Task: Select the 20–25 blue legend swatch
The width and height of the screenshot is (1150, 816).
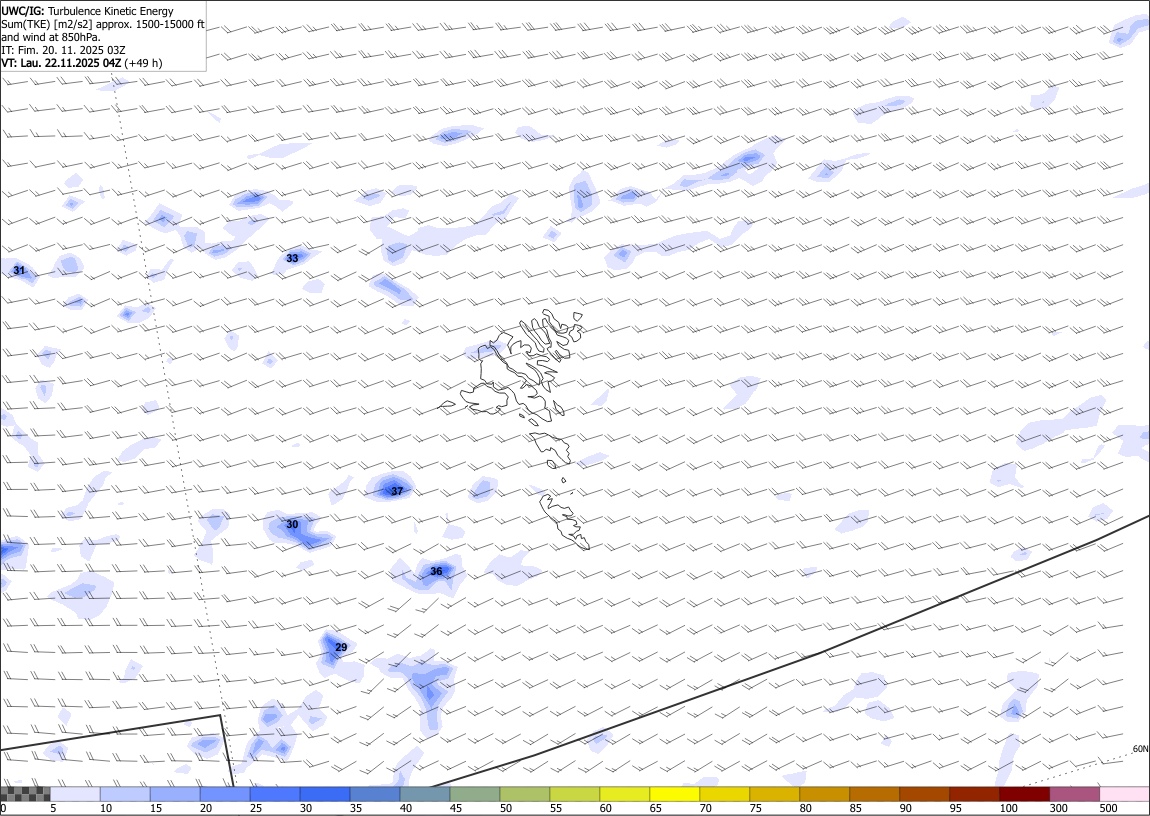Action: tap(225, 794)
